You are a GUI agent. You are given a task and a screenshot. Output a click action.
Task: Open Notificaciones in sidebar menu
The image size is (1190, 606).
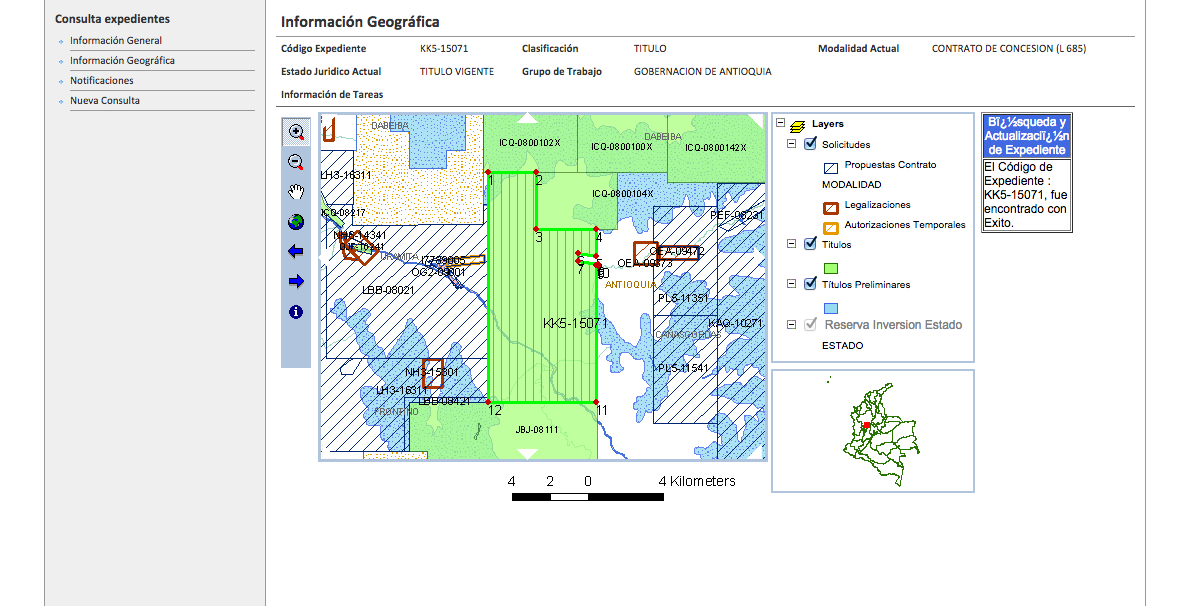[101, 81]
